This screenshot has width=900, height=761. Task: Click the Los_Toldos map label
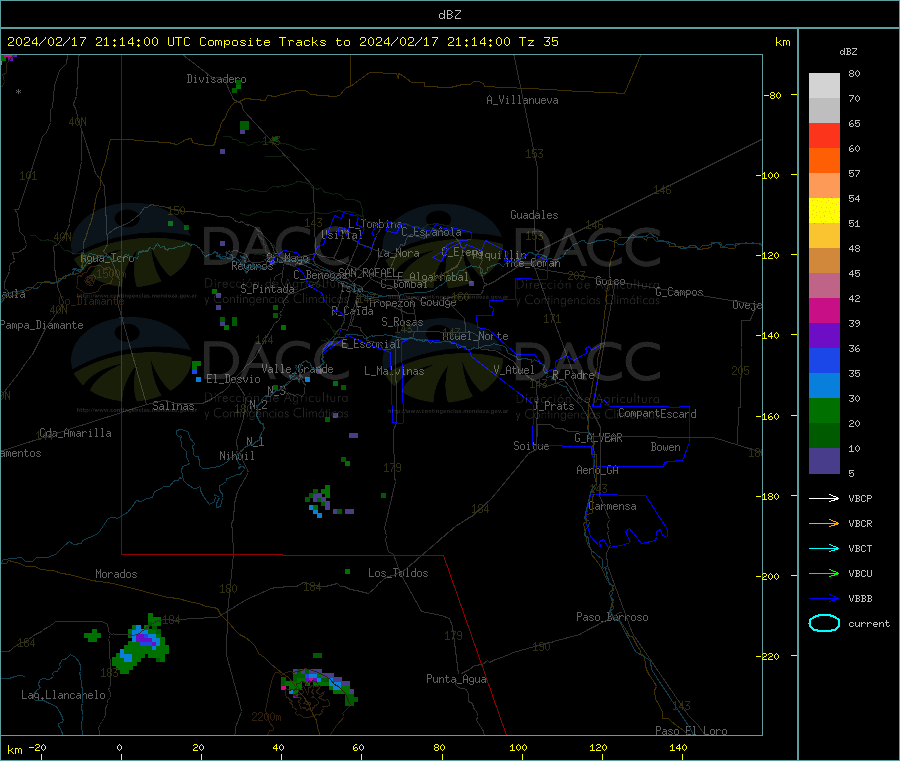pyautogui.click(x=398, y=573)
